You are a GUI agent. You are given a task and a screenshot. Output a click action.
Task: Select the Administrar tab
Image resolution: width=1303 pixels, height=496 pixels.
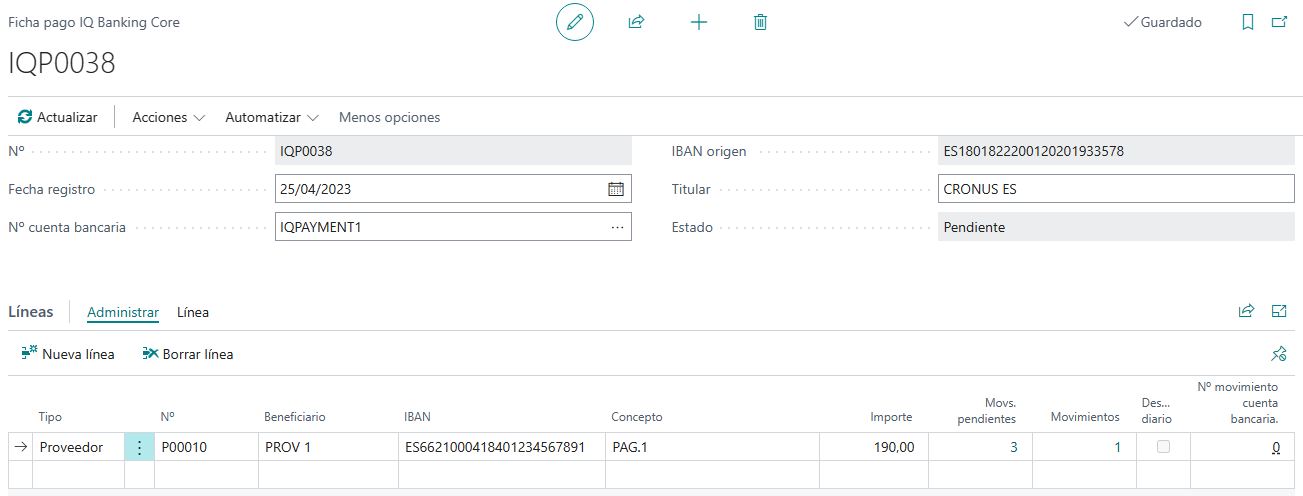123,312
